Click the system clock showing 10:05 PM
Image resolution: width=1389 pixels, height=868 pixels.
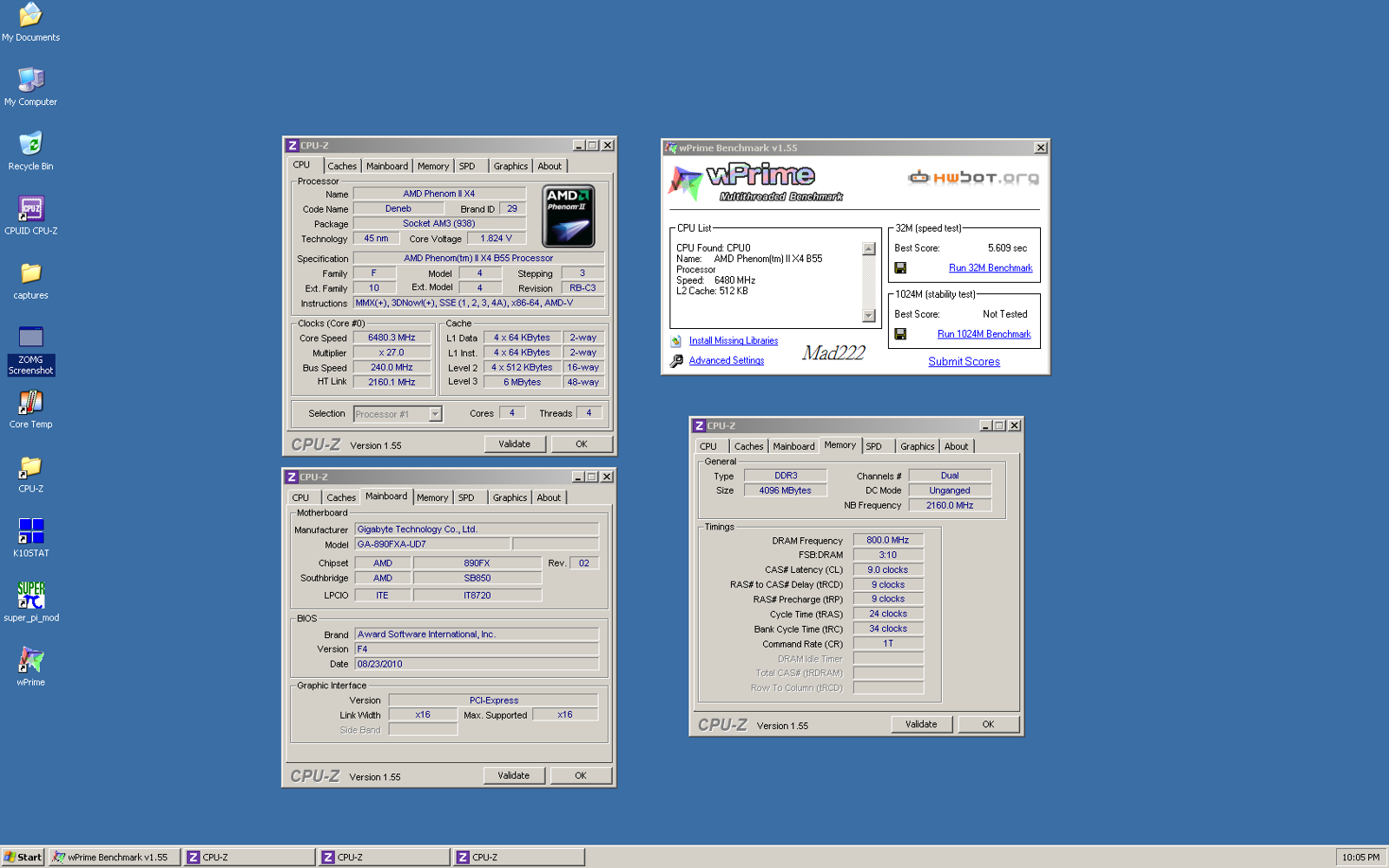pyautogui.click(x=1360, y=857)
